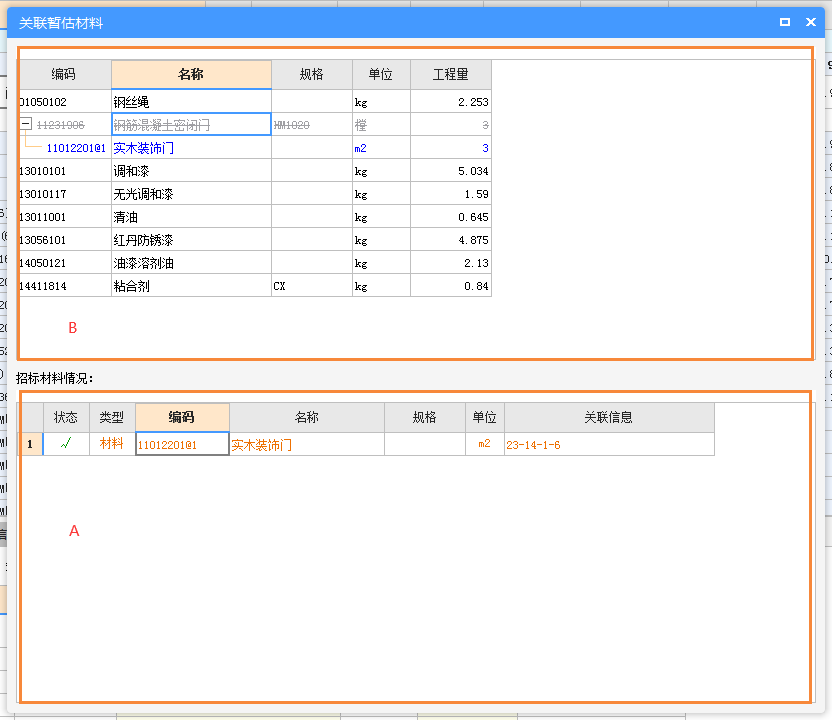Close the 关联暂估材料 dialog
832x720 pixels.
[x=810, y=22]
